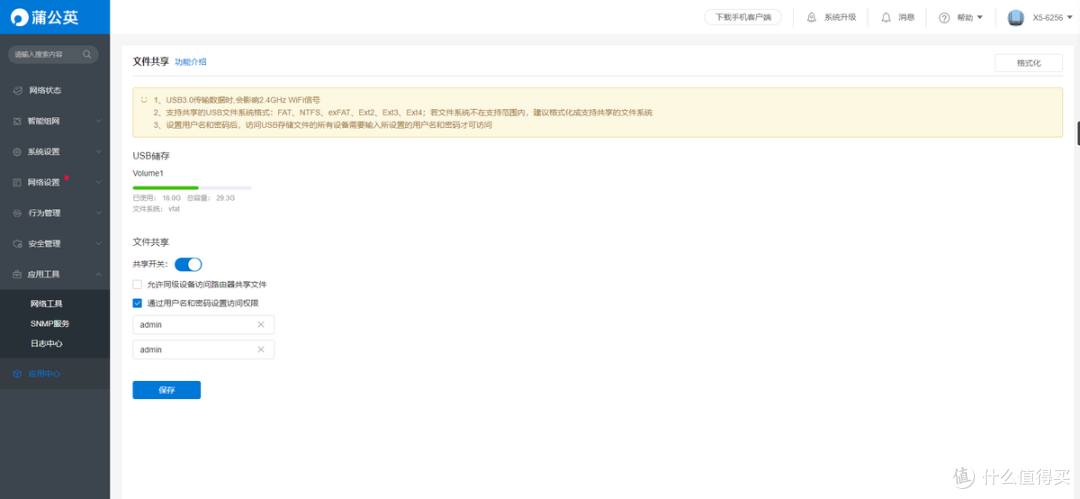Click the 应用中心 cube icon
Image resolution: width=1080 pixels, height=499 pixels.
tap(18, 374)
